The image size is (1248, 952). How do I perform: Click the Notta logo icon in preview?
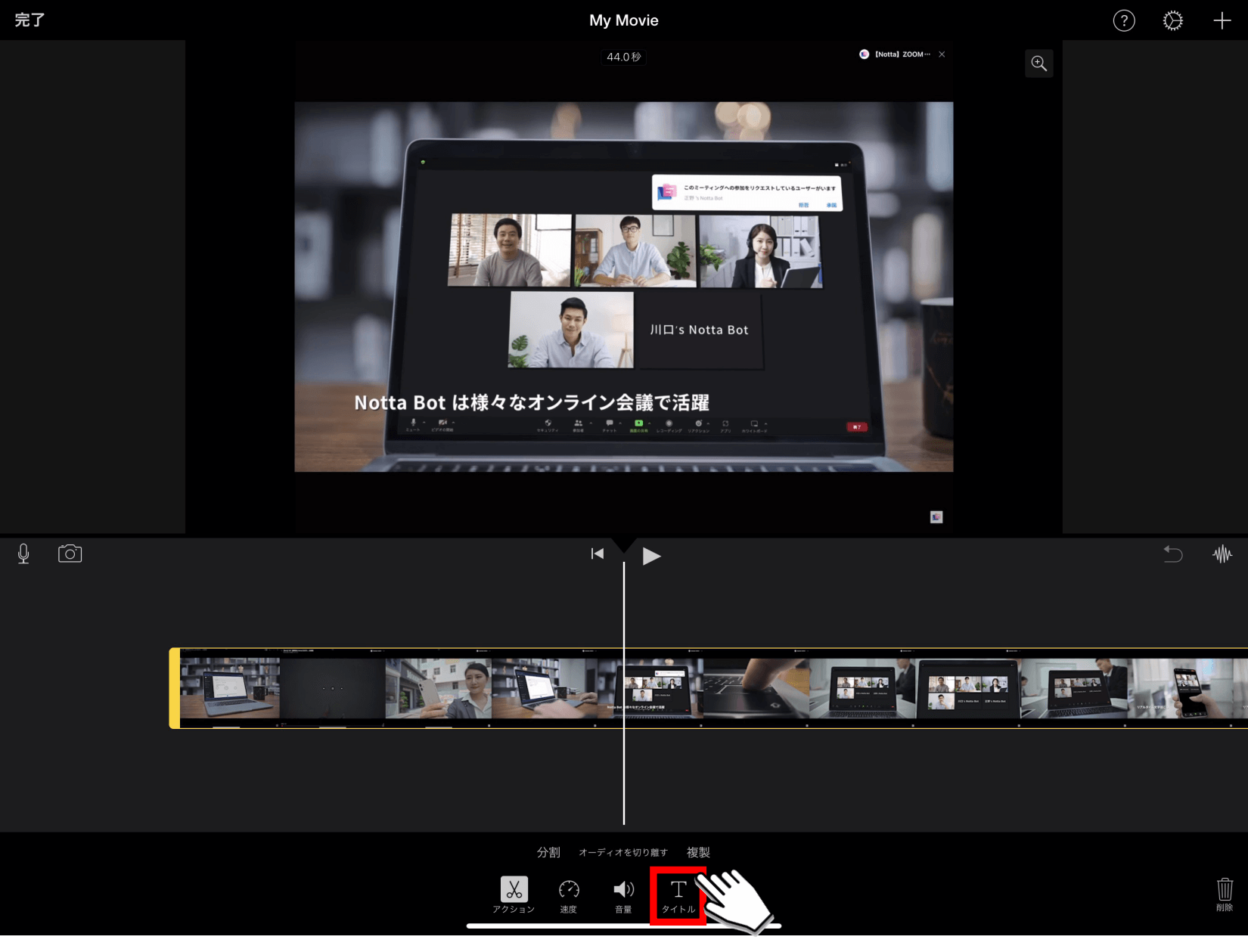864,54
